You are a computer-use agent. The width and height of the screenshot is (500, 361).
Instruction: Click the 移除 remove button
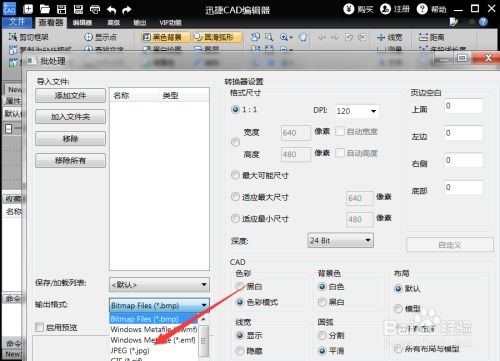pos(70,139)
